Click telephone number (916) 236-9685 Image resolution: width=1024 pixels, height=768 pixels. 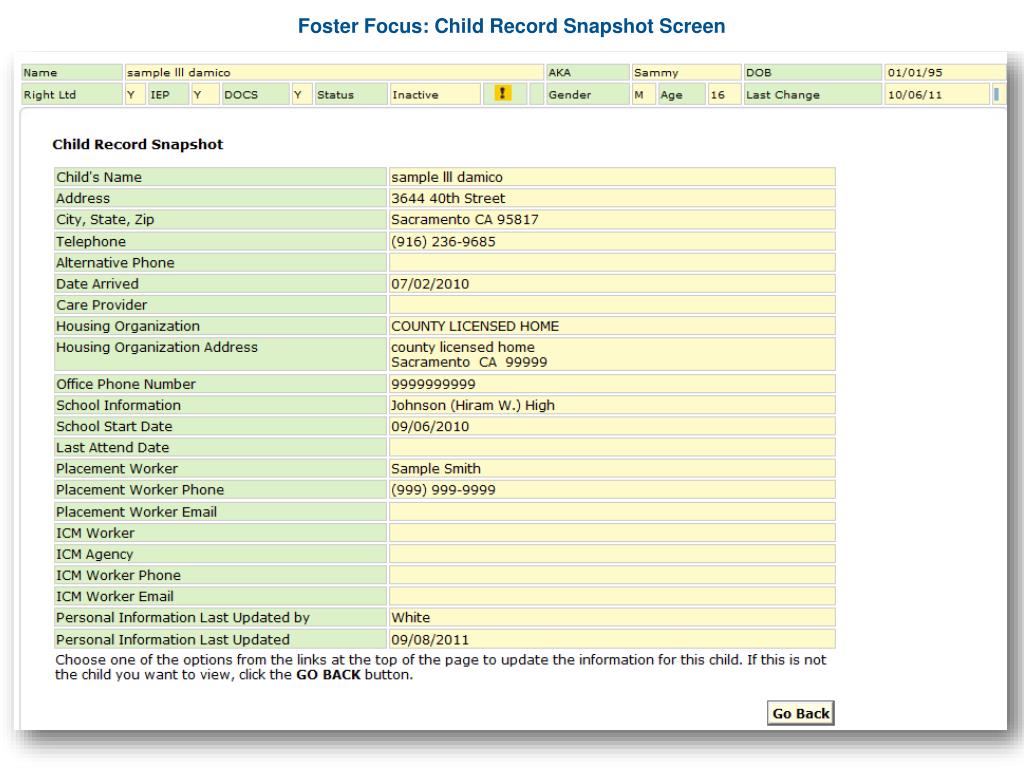point(443,242)
